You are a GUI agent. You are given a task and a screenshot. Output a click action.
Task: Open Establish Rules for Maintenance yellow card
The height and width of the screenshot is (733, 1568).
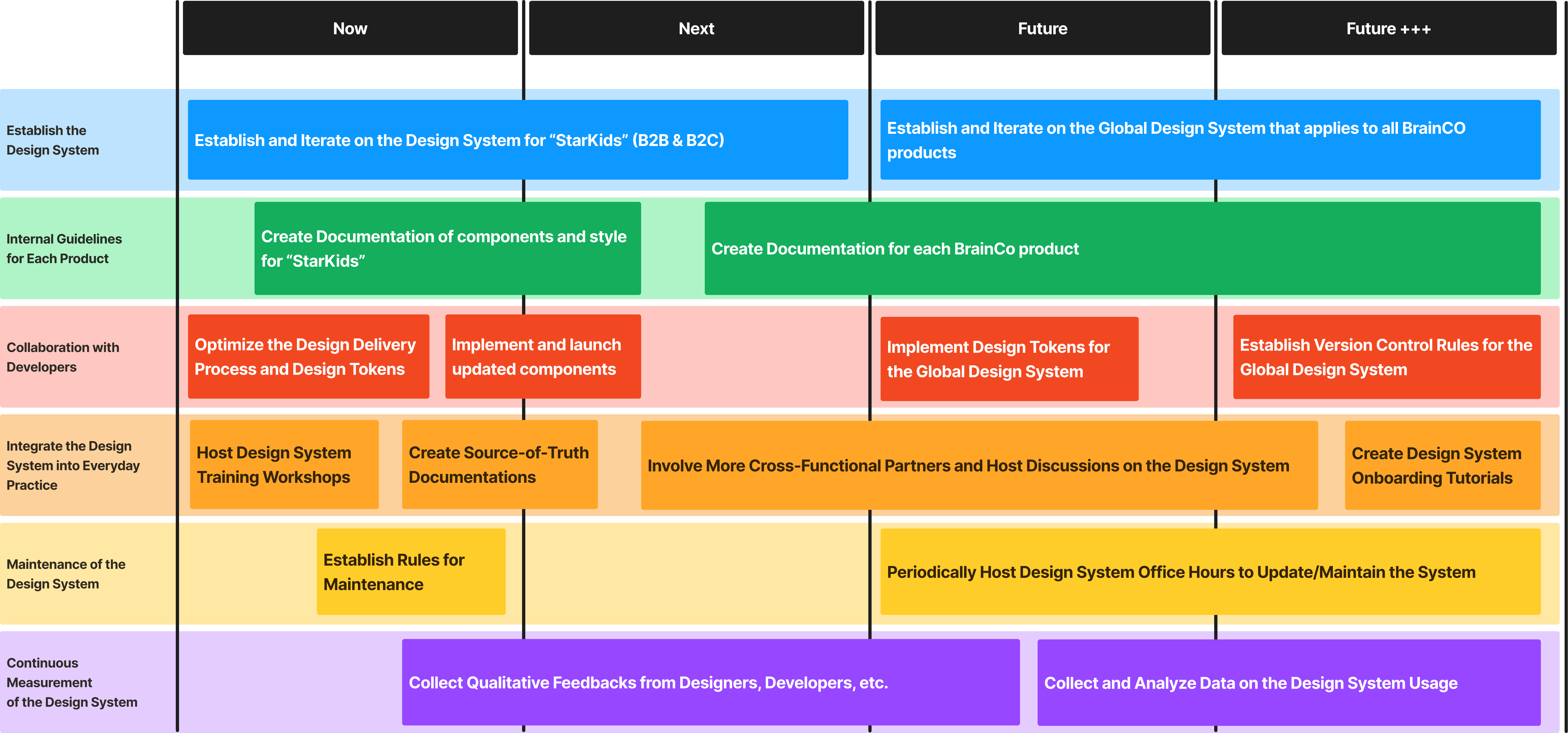coord(411,572)
